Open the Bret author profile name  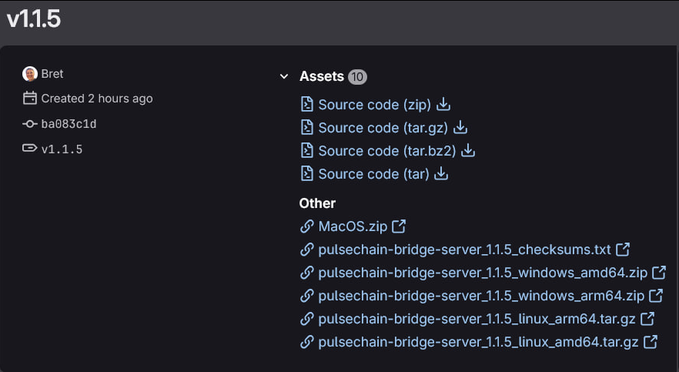click(52, 74)
